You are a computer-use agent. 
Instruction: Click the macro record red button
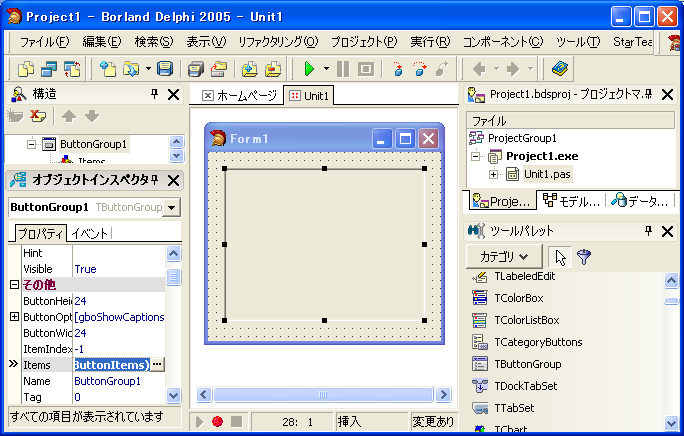(217, 421)
